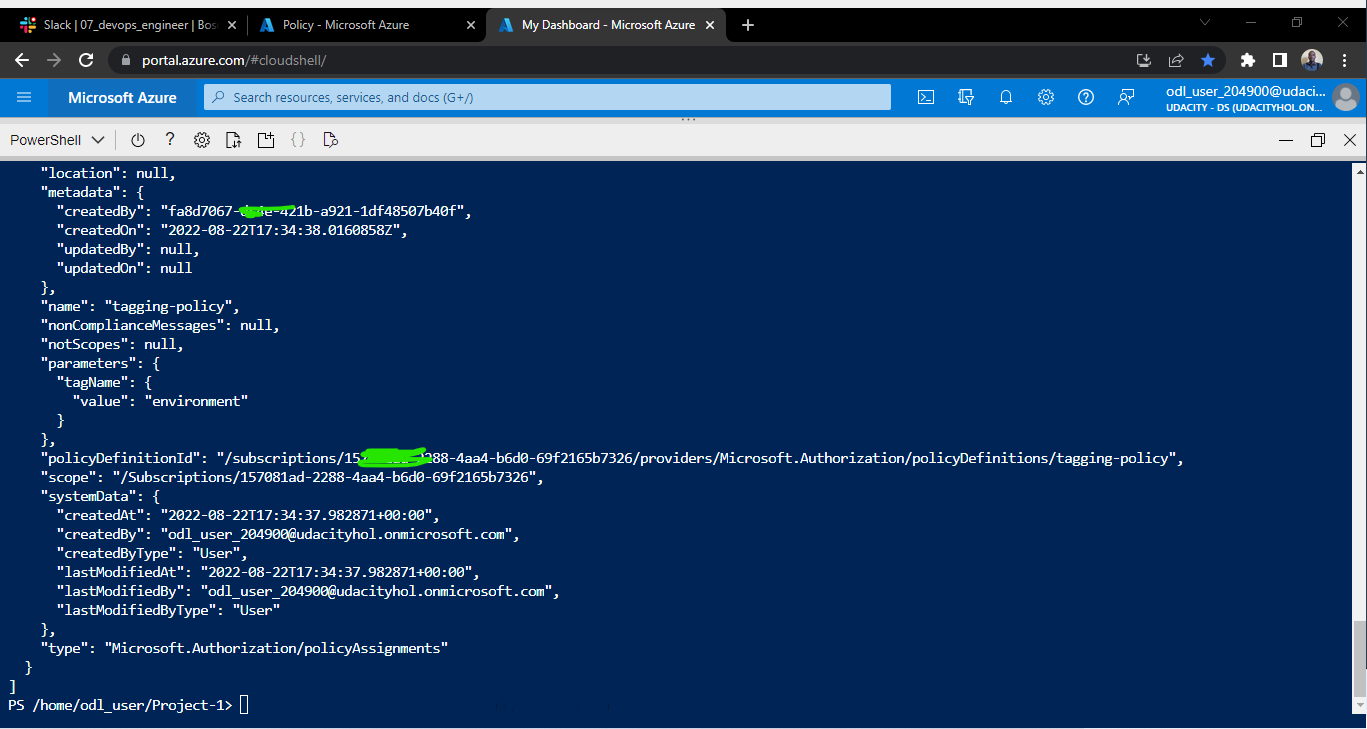
Task: Open Azure help question mark in top bar
Action: (x=1085, y=97)
